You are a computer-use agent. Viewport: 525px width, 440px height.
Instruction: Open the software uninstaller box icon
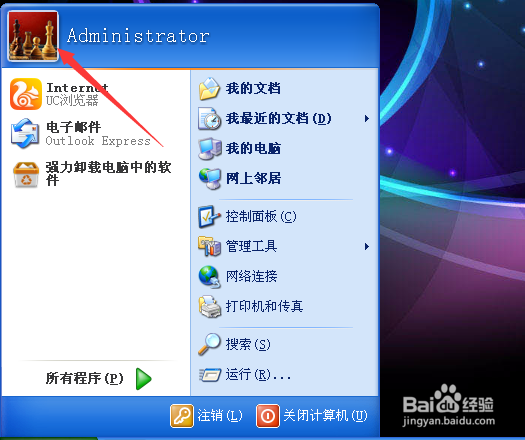point(26,174)
